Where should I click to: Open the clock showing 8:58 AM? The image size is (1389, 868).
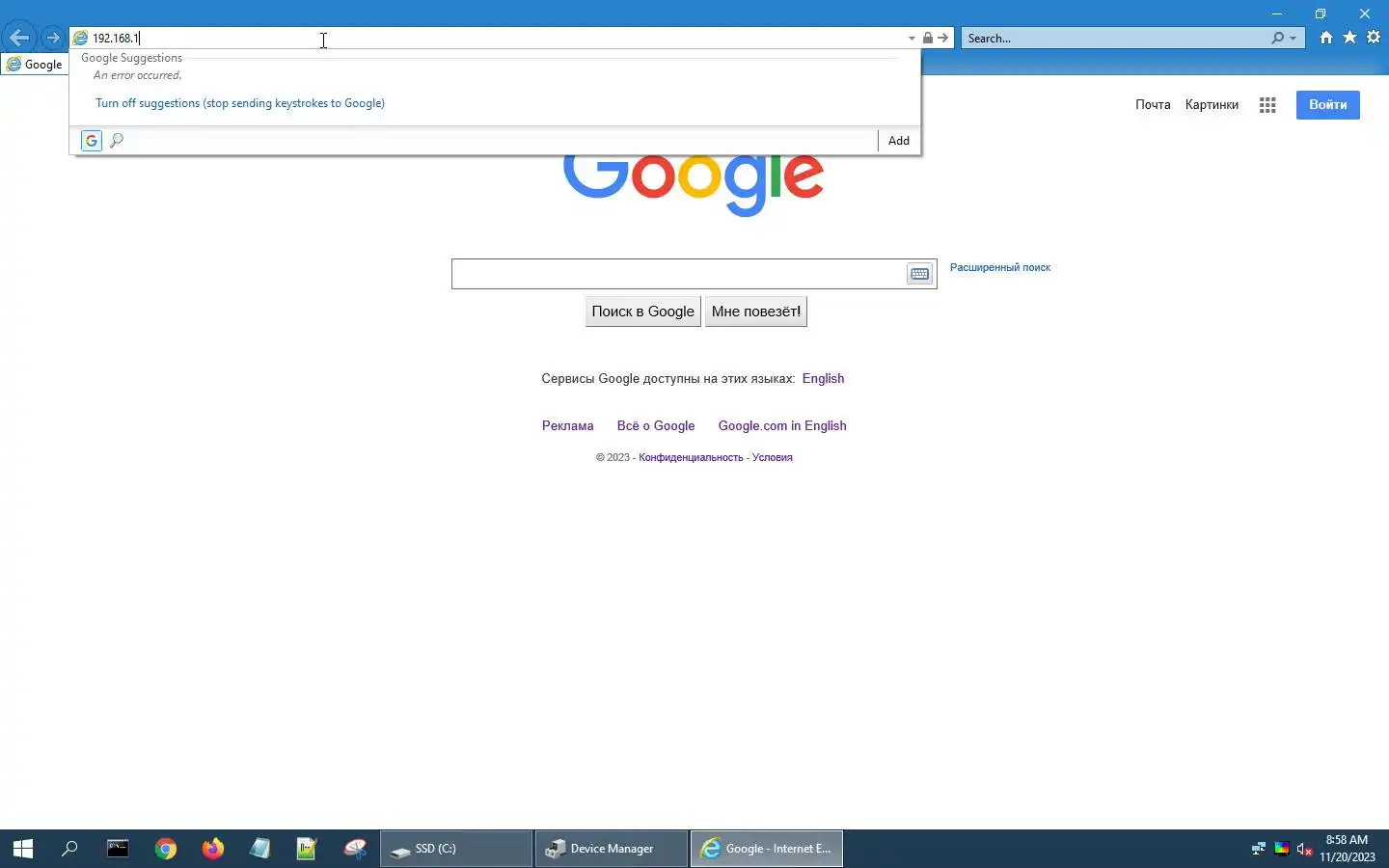click(x=1348, y=849)
